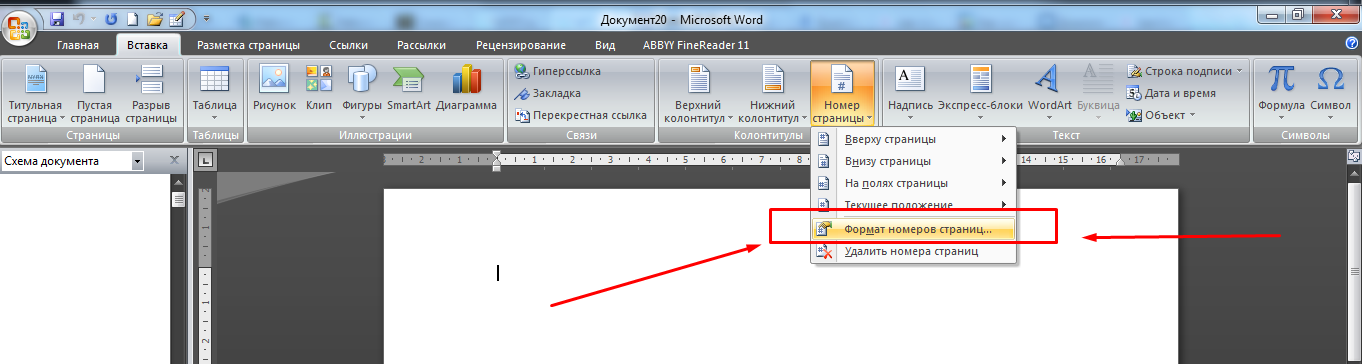
Task: Insert a SmartArt graphic
Action: coord(408,88)
